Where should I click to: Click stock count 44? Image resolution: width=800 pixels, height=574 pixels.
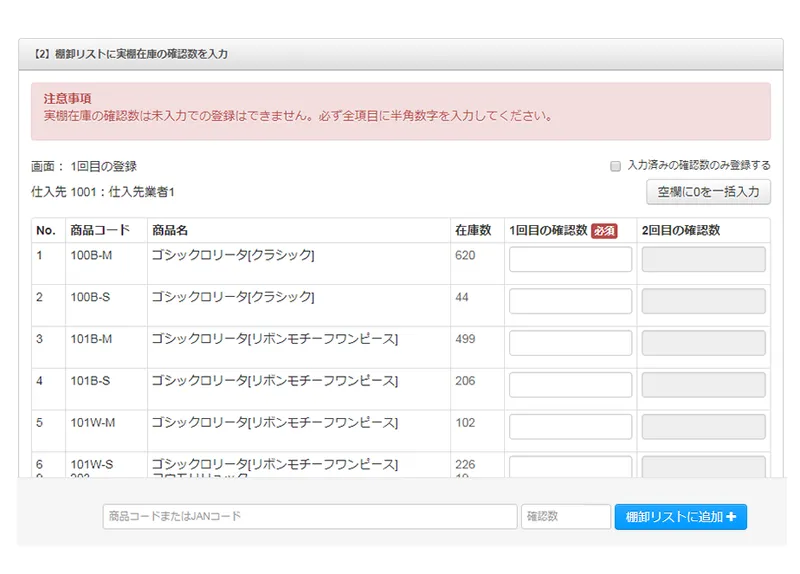pyautogui.click(x=462, y=297)
